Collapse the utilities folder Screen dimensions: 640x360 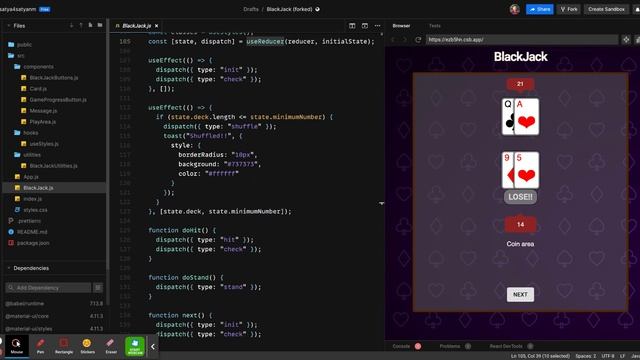tap(32, 155)
